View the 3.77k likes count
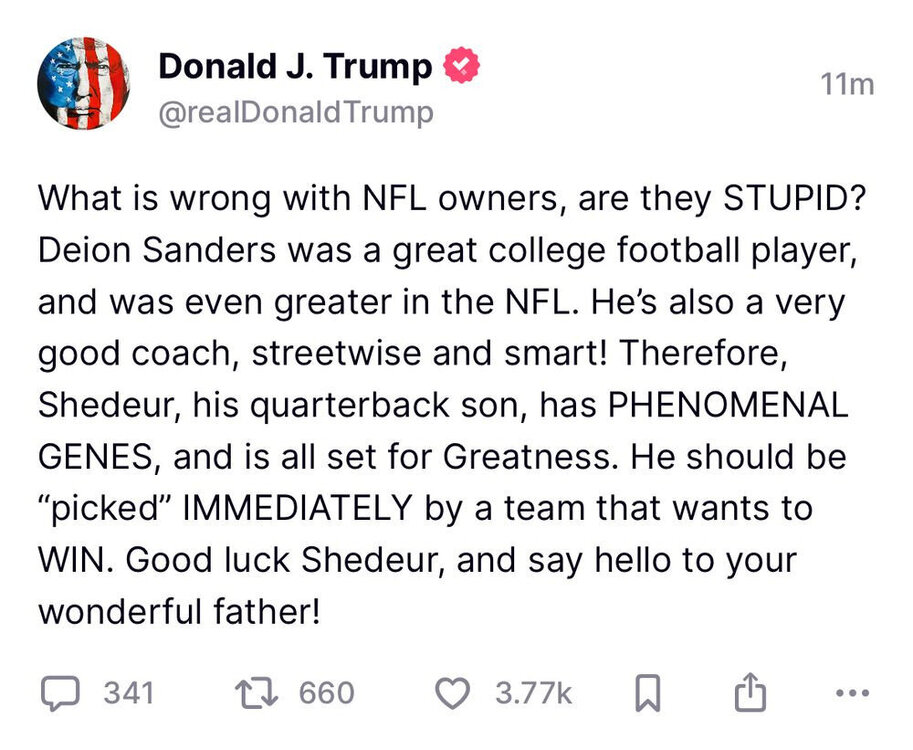This screenshot has width=913, height=750. click(x=534, y=693)
